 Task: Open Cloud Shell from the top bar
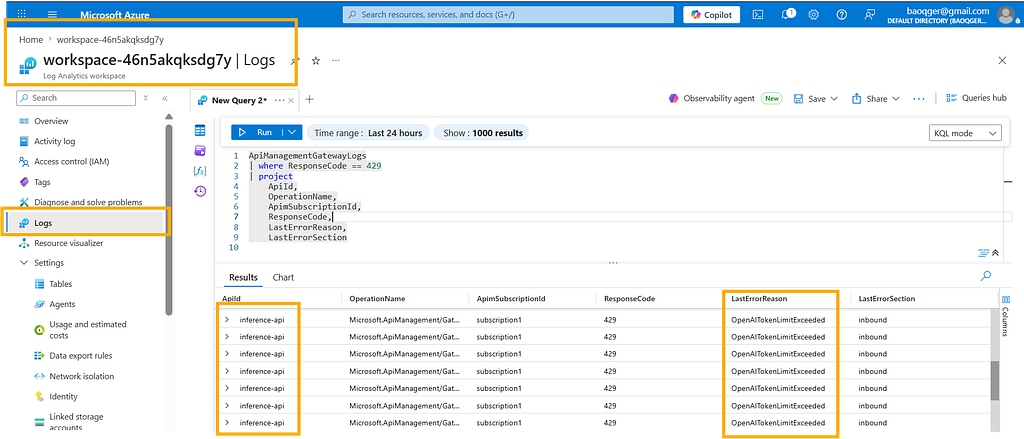(x=758, y=14)
